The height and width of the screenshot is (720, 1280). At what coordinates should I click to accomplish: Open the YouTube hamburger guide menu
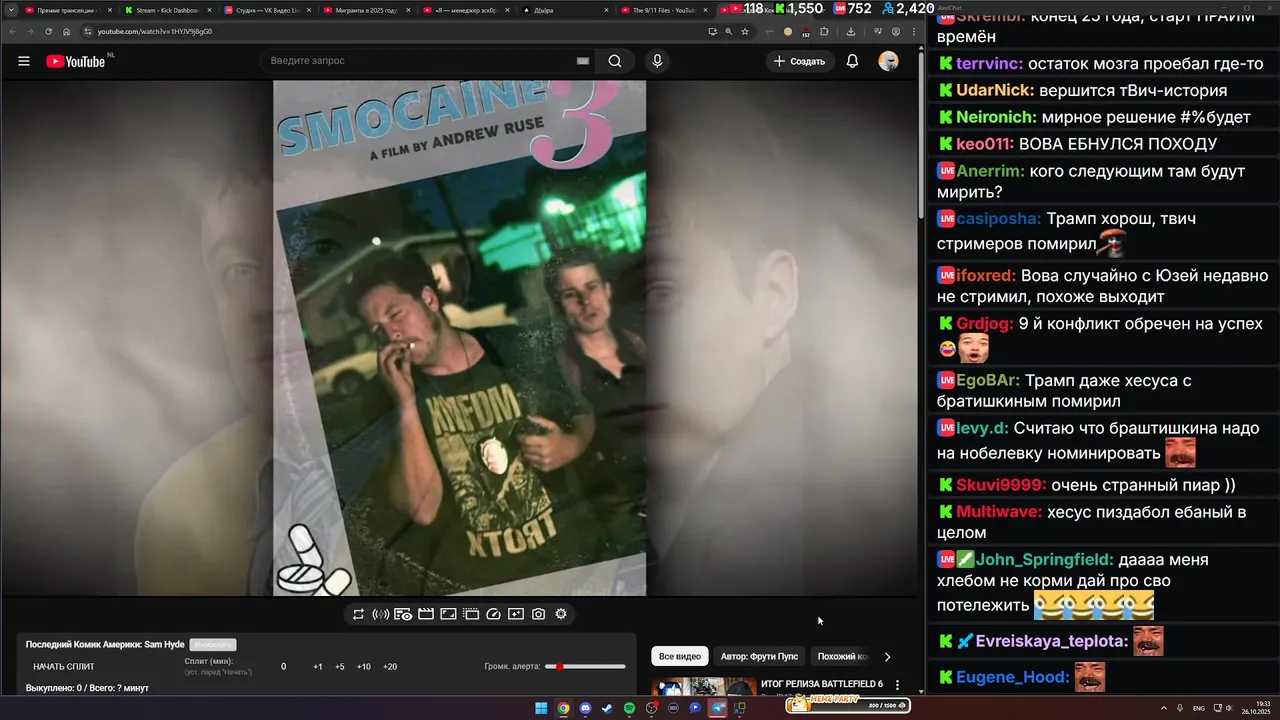(24, 61)
